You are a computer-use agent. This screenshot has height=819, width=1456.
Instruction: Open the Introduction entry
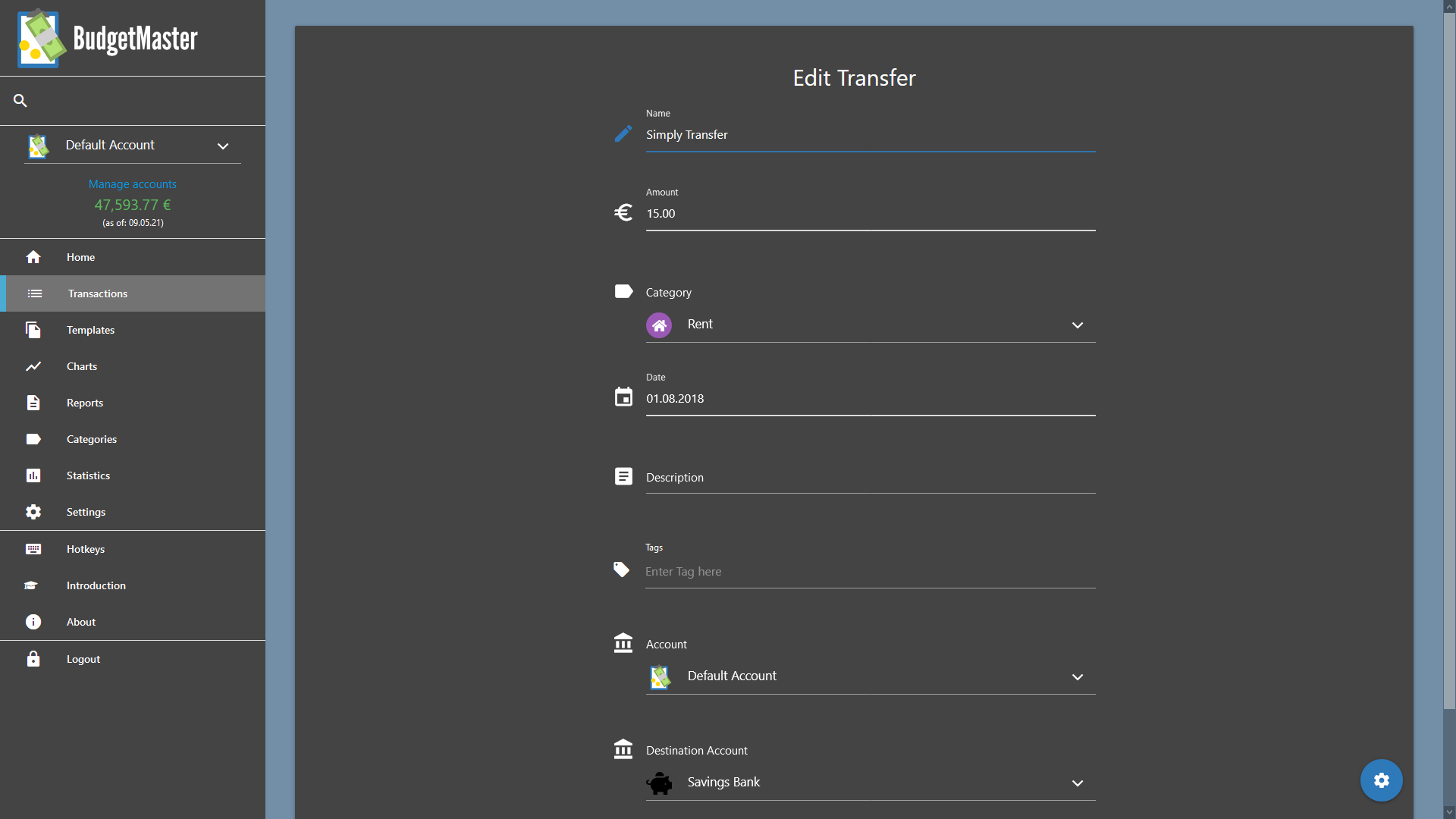[x=133, y=585]
